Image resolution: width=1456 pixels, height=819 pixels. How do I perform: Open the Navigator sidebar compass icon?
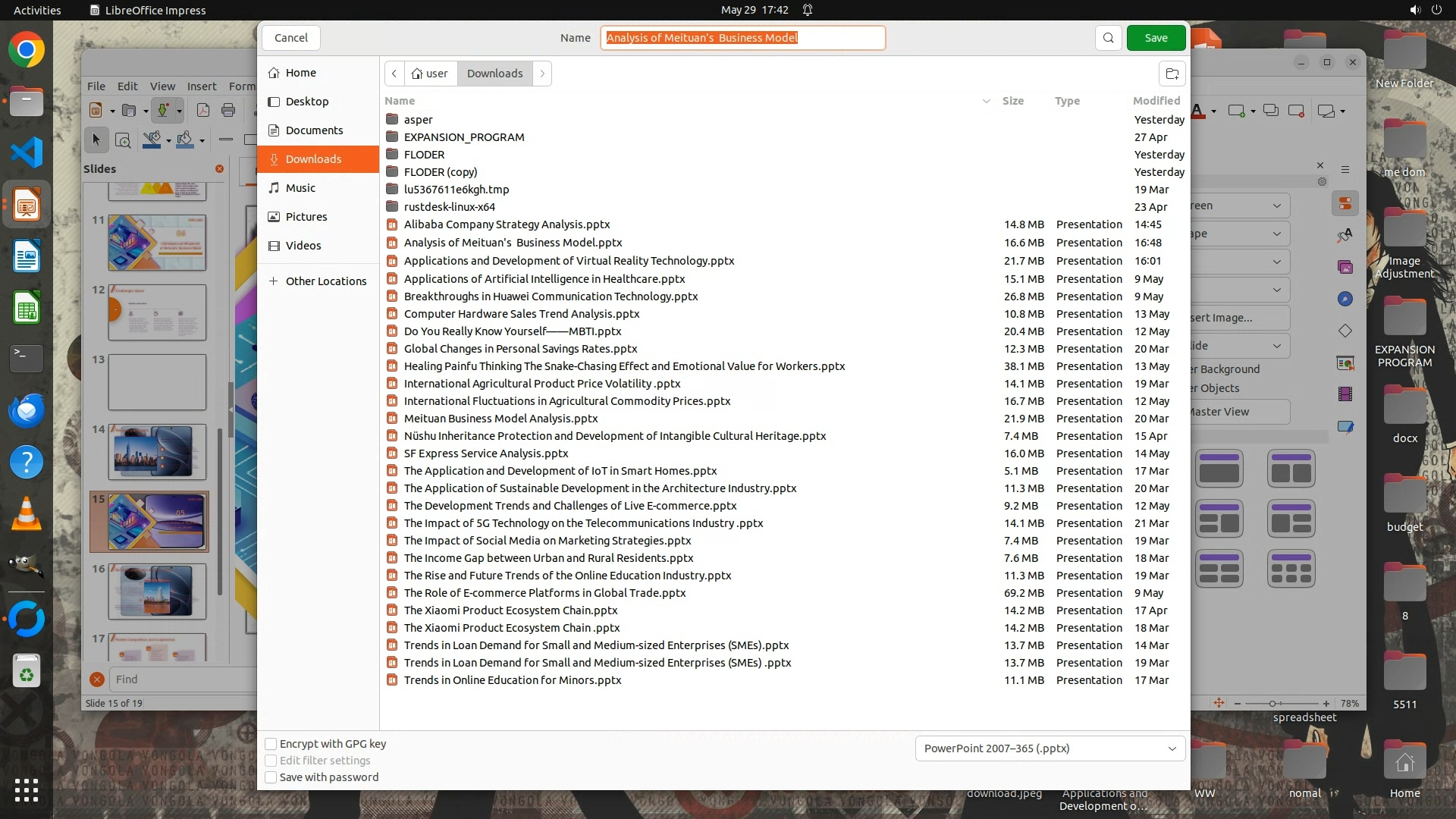[x=1345, y=299]
